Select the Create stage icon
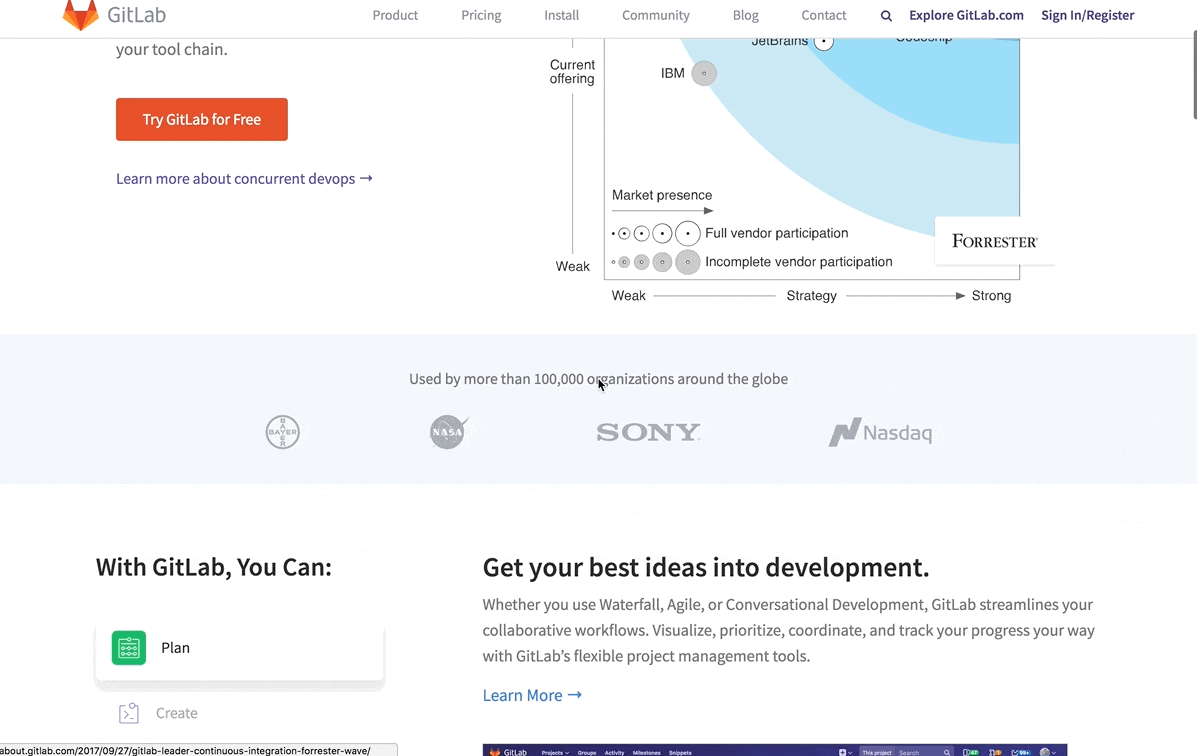The image size is (1197, 756). 129,713
